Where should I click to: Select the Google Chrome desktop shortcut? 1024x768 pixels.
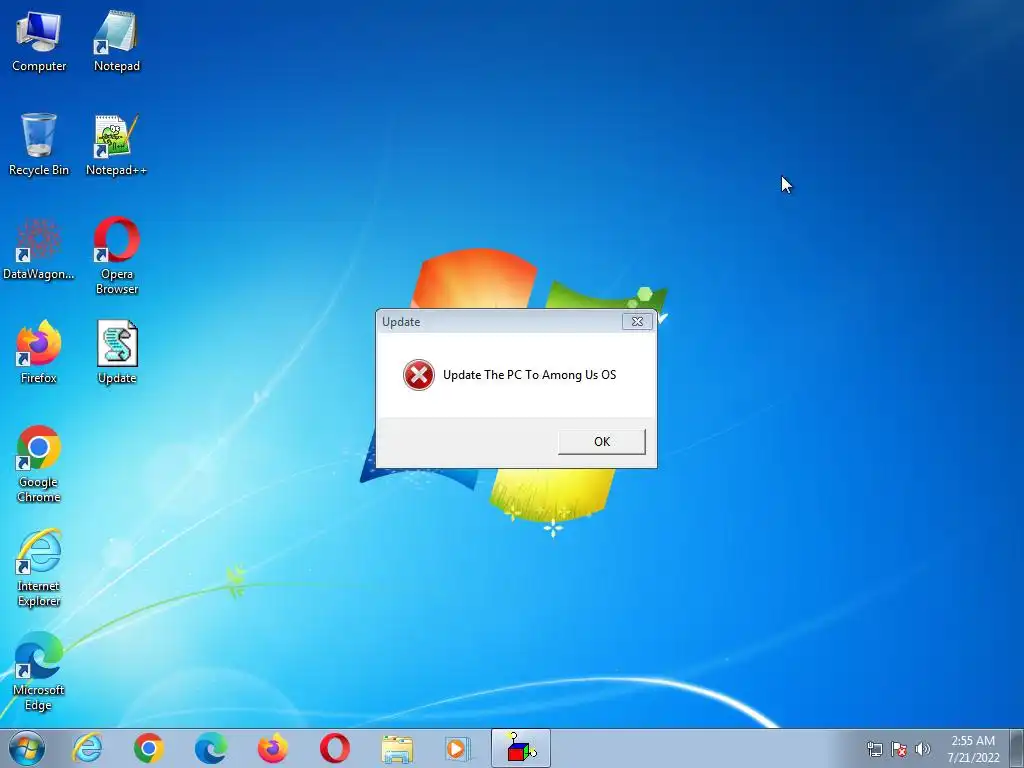coord(39,464)
